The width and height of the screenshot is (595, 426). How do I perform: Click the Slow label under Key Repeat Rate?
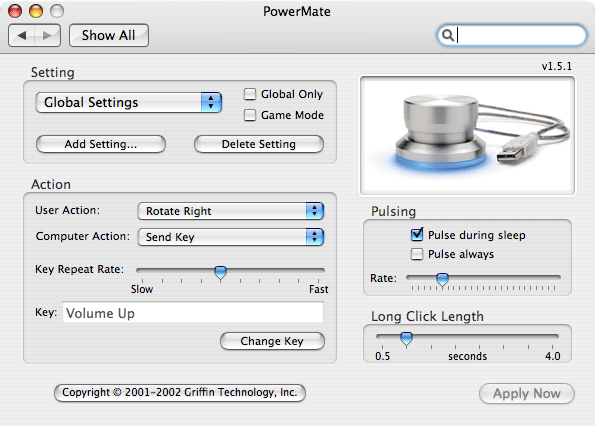(x=142, y=289)
